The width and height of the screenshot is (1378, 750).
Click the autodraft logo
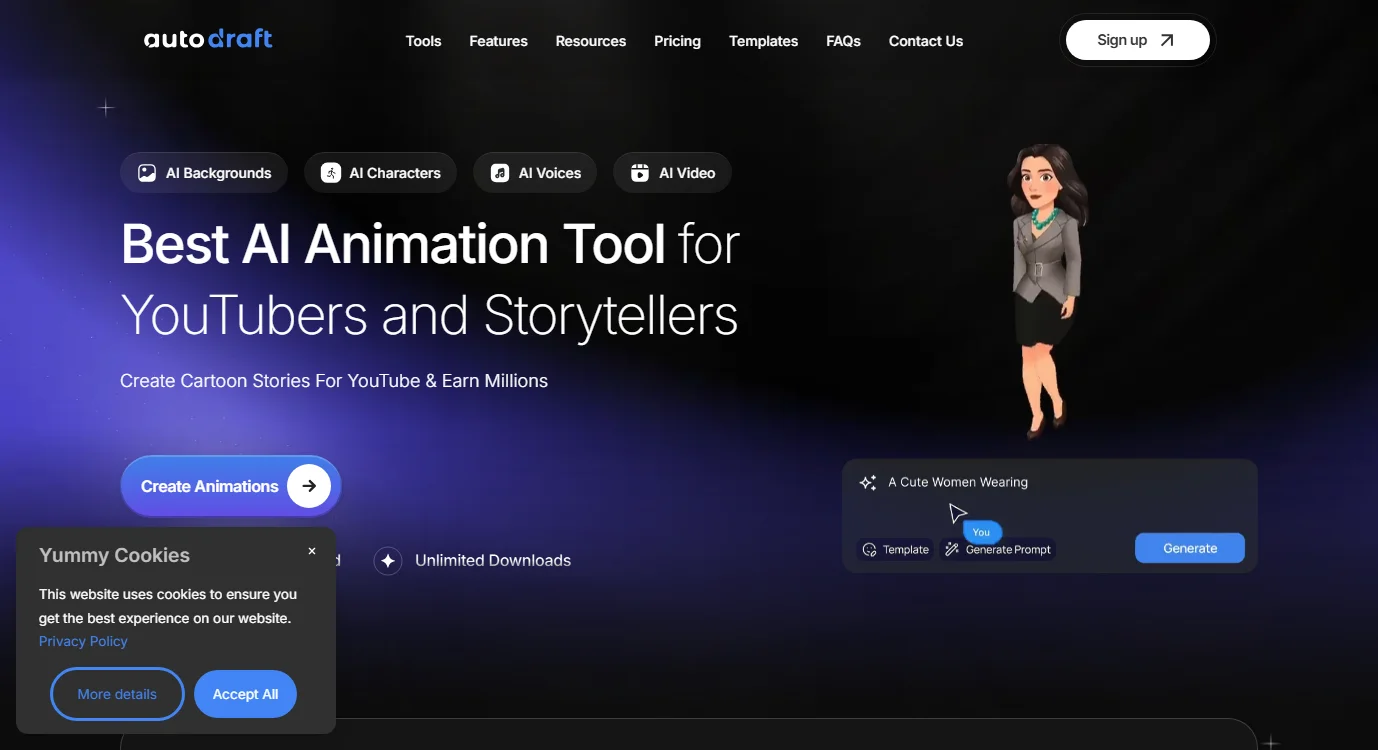(x=208, y=39)
